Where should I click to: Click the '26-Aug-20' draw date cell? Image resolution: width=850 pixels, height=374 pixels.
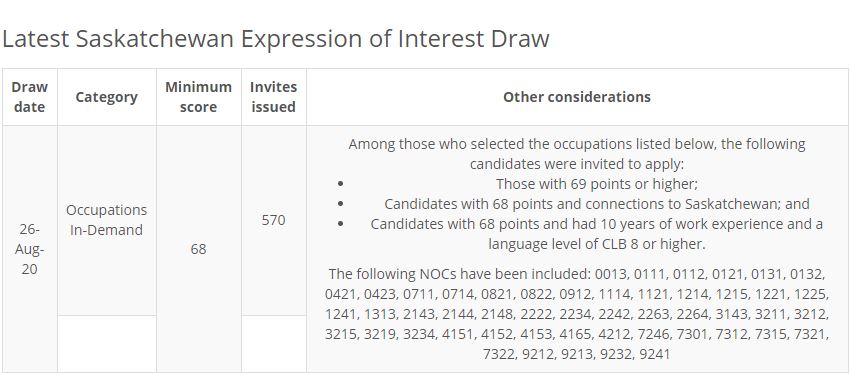click(x=30, y=249)
